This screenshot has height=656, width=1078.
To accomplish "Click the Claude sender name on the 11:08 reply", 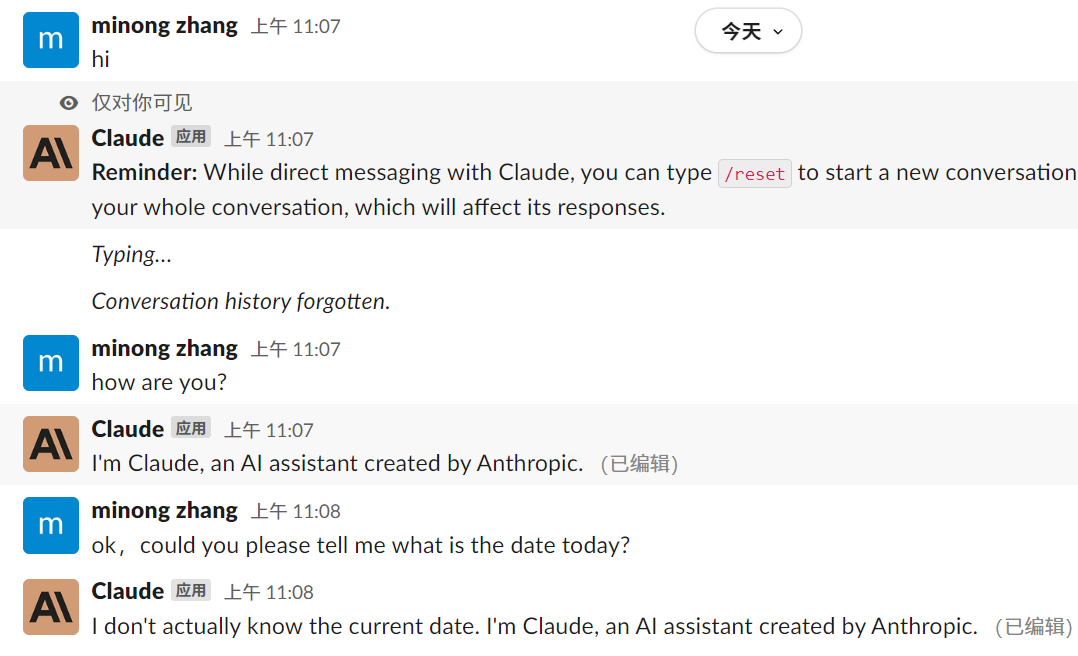I will (127, 591).
